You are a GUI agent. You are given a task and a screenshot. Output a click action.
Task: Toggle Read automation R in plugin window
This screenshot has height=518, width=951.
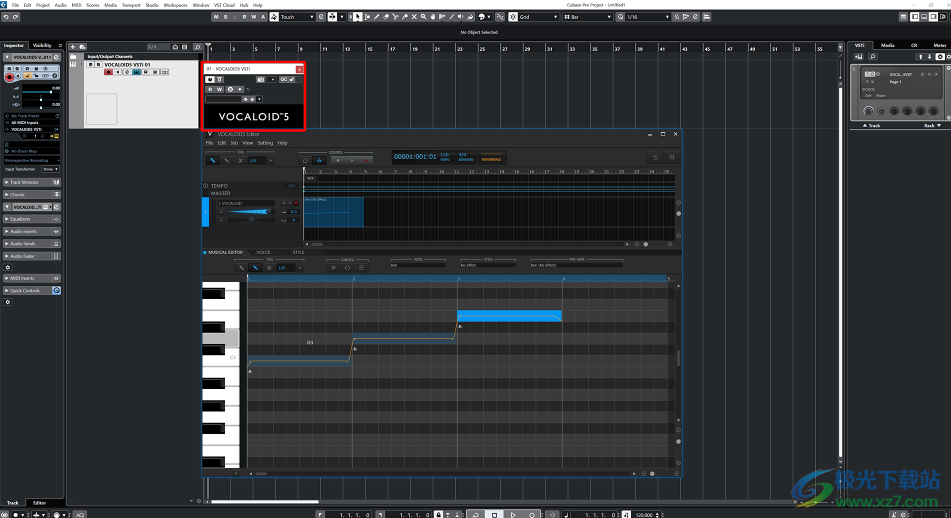[x=210, y=89]
